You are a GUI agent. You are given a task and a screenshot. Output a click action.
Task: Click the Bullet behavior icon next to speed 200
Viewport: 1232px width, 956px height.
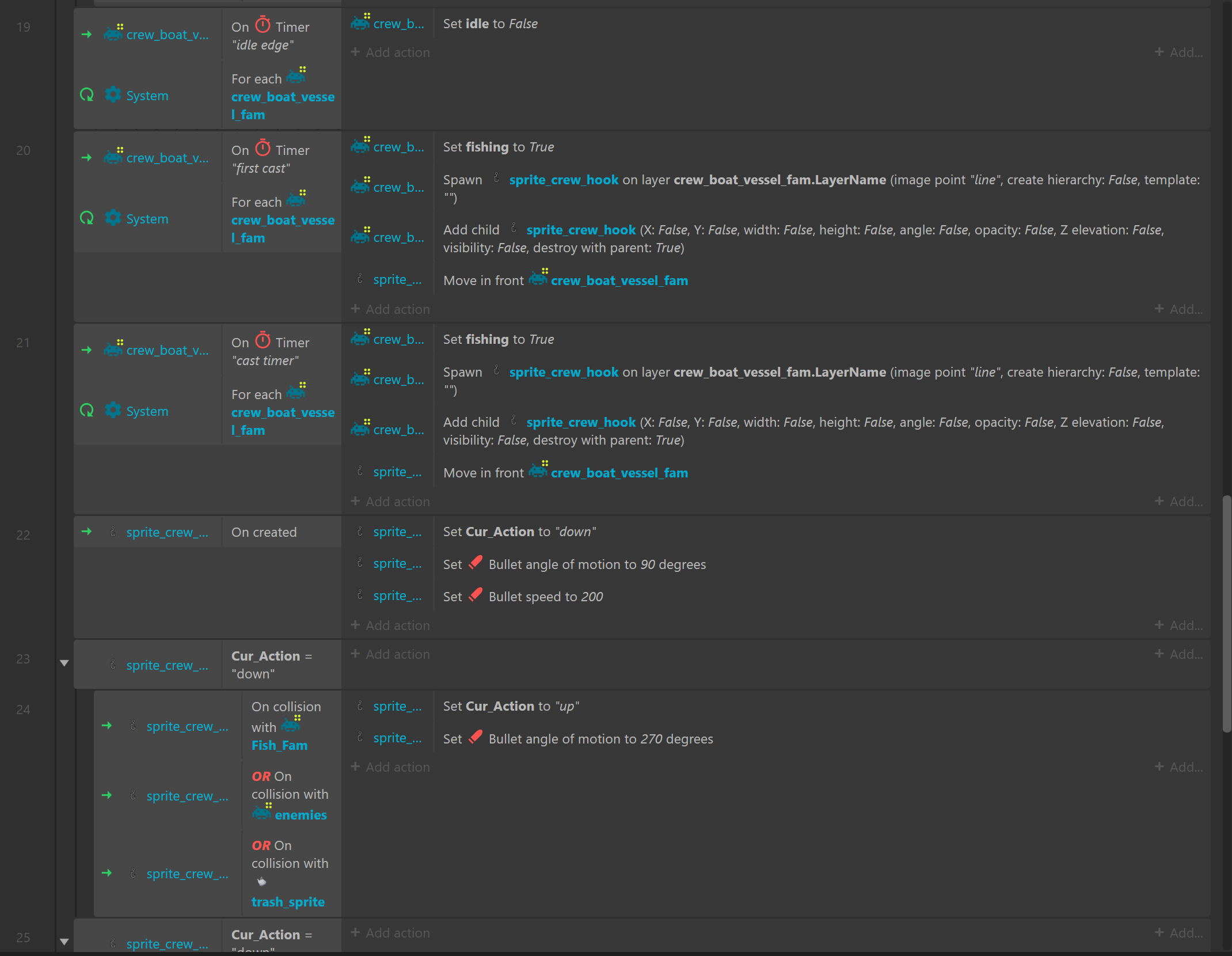[476, 595]
